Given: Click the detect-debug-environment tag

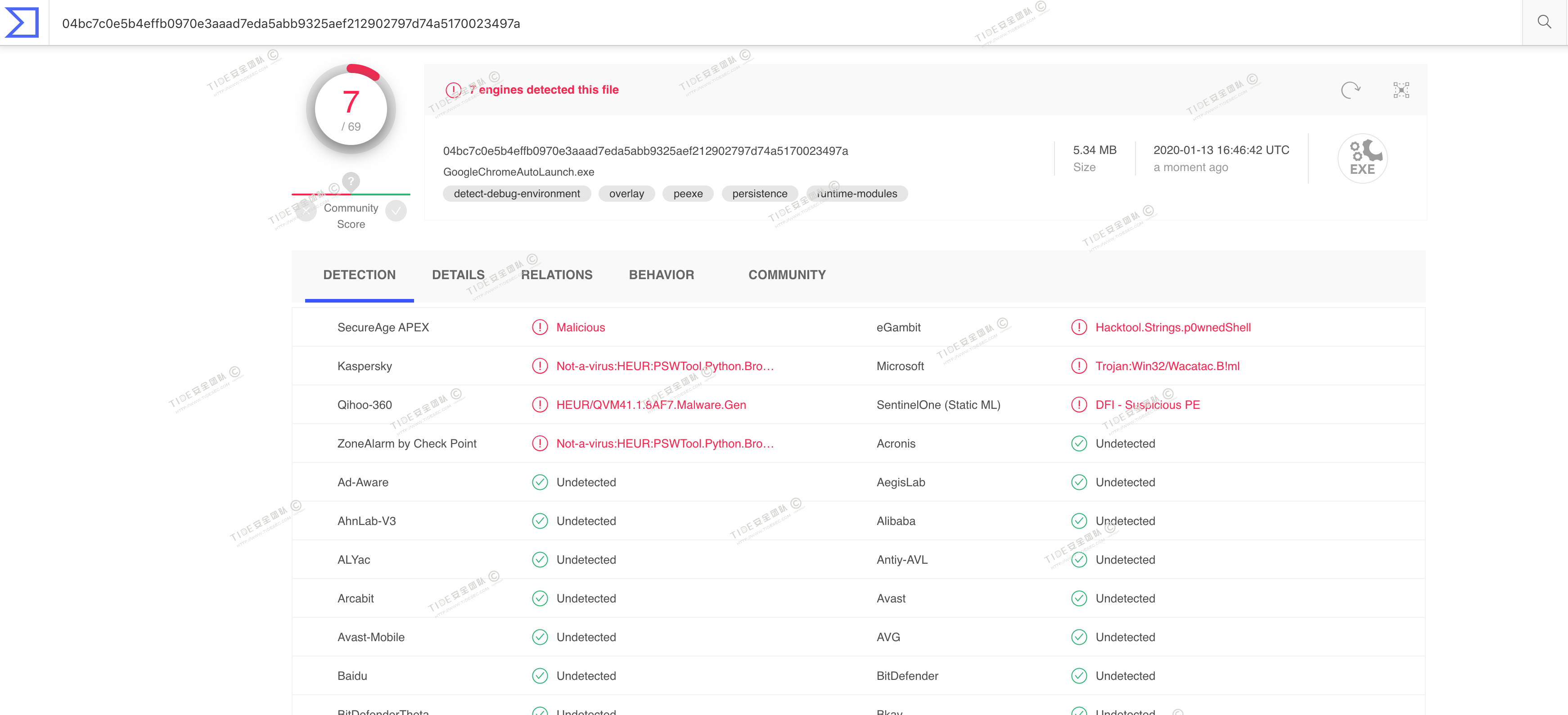Looking at the screenshot, I should point(516,194).
